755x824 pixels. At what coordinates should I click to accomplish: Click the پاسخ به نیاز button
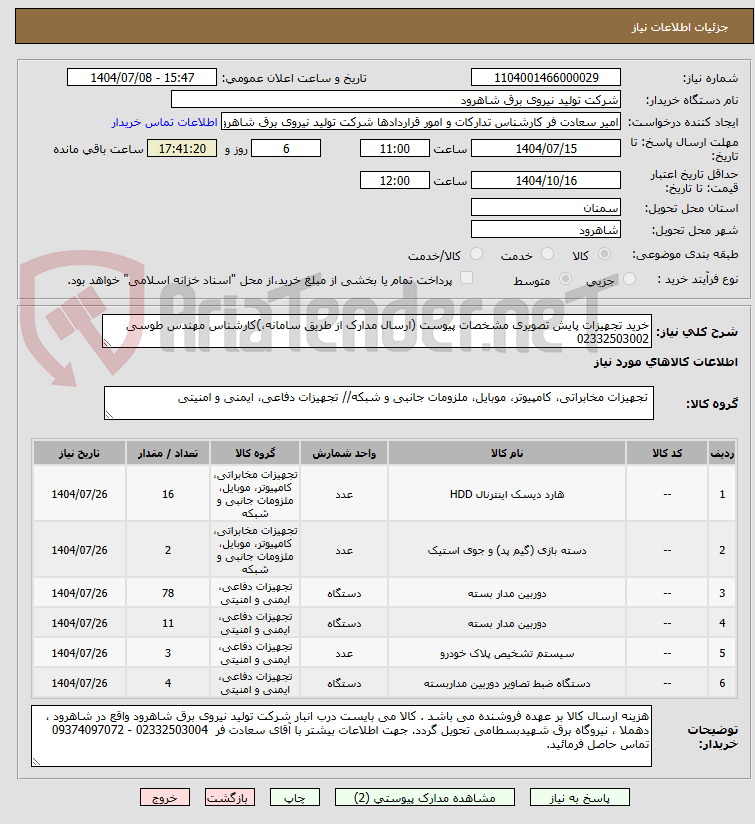580,798
